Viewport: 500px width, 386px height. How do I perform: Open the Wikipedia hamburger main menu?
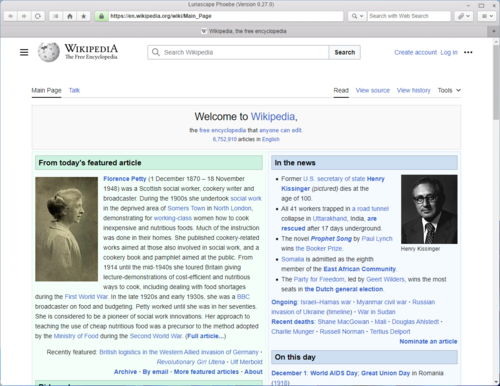pos(24,52)
